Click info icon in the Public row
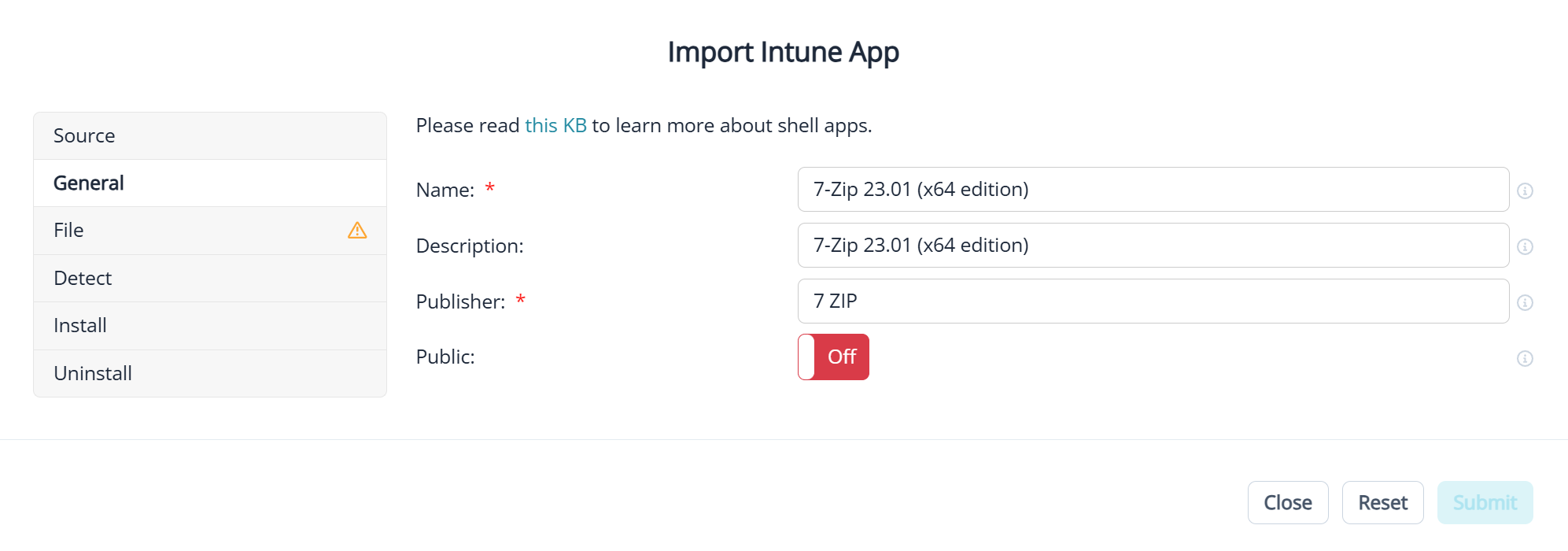 [x=1525, y=358]
